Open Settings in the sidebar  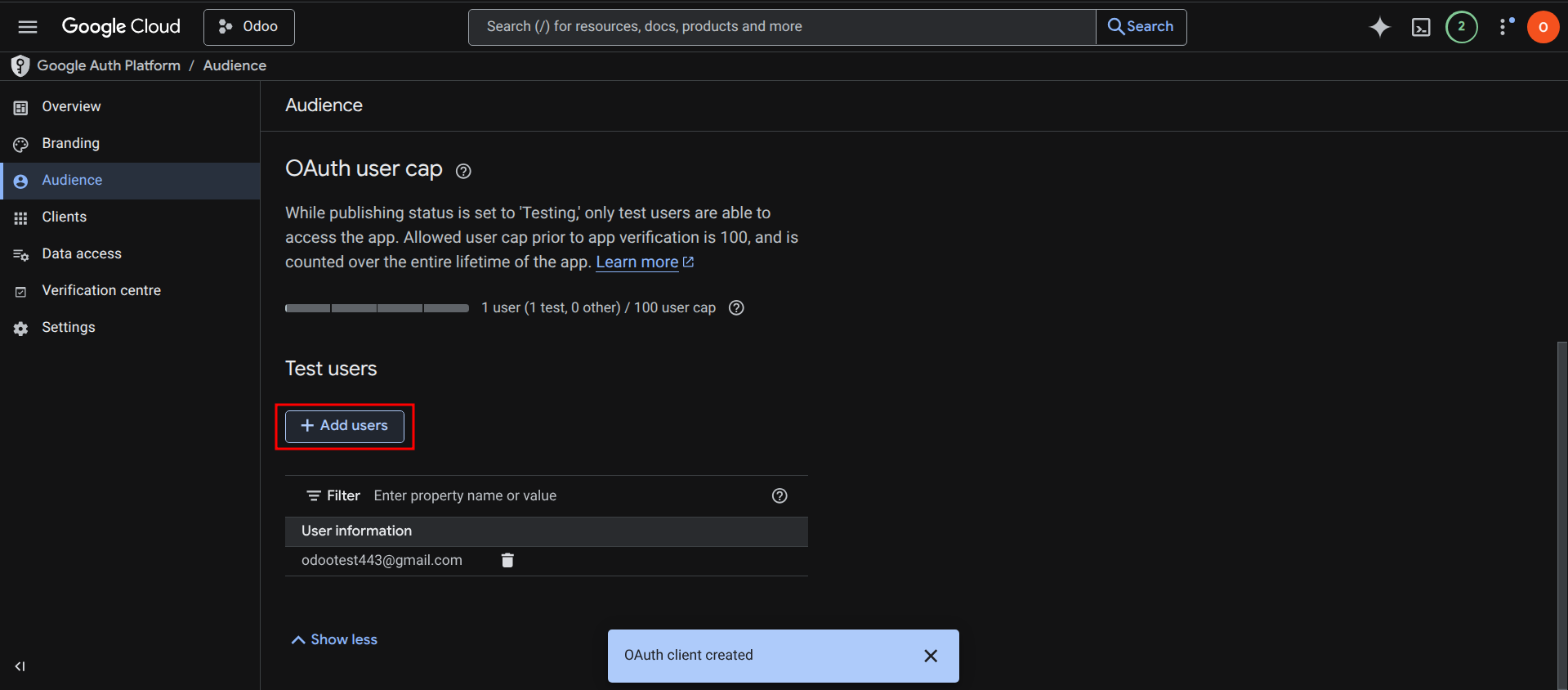pyautogui.click(x=131, y=327)
